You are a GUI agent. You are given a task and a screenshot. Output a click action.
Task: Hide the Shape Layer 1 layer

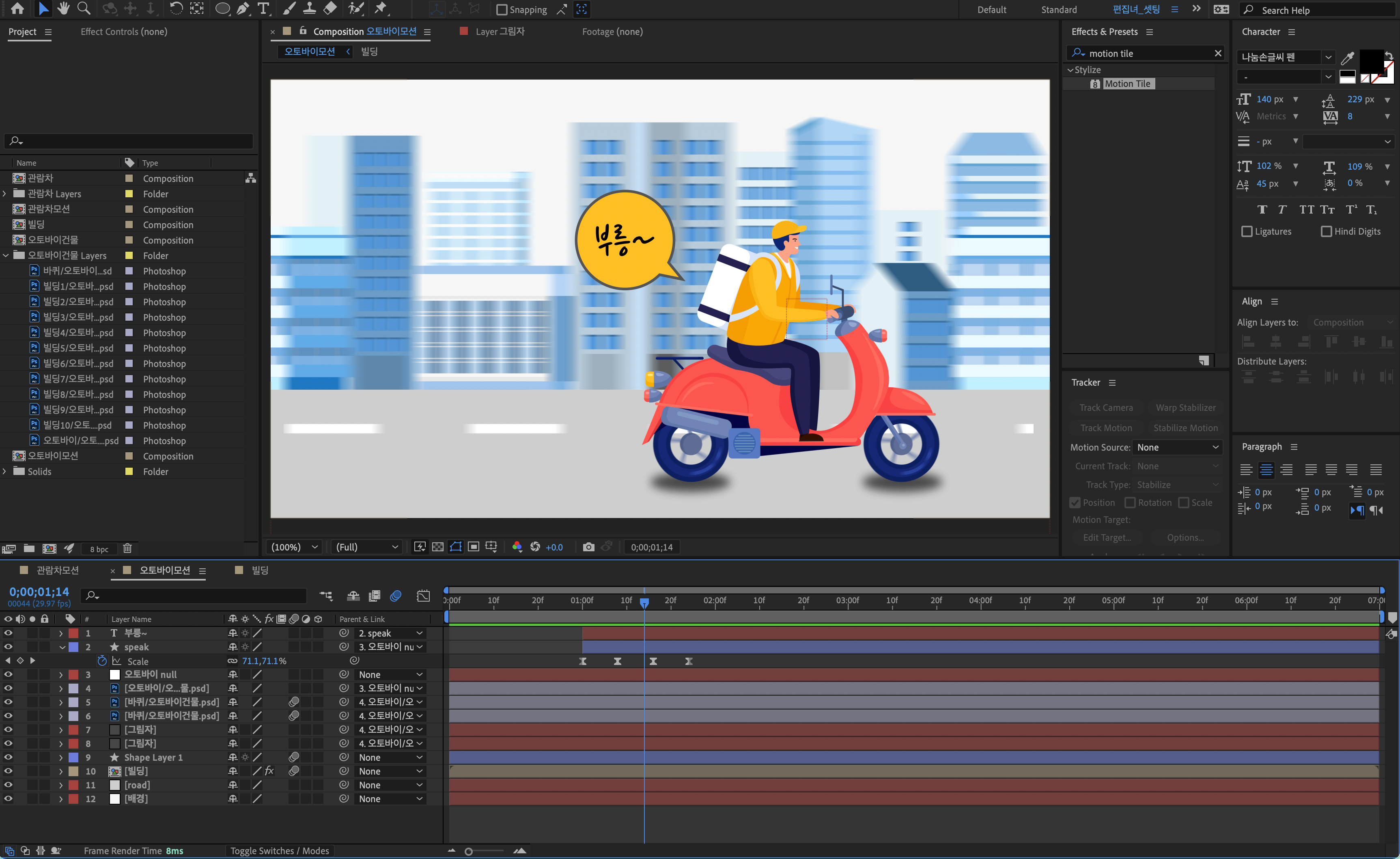[x=8, y=757]
